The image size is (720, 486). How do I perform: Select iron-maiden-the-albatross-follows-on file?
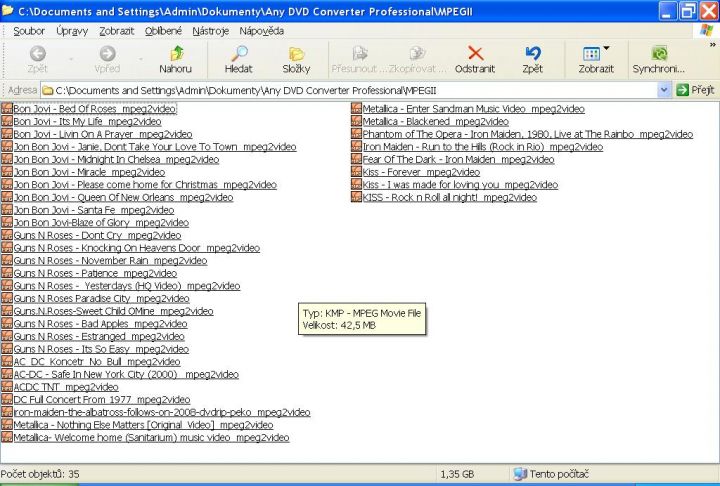pos(162,412)
